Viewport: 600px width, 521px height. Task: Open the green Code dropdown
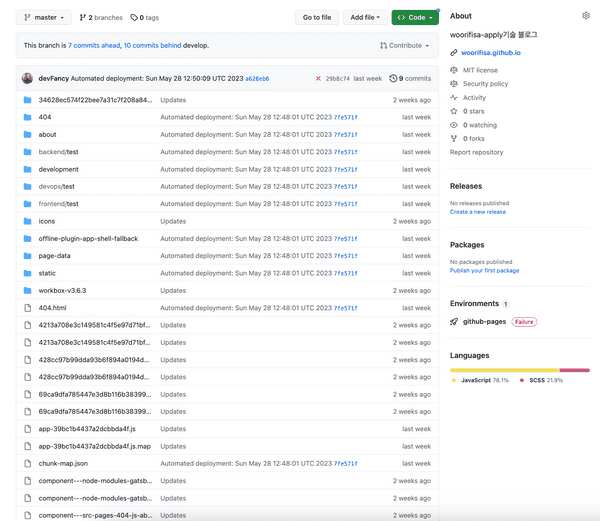point(414,17)
